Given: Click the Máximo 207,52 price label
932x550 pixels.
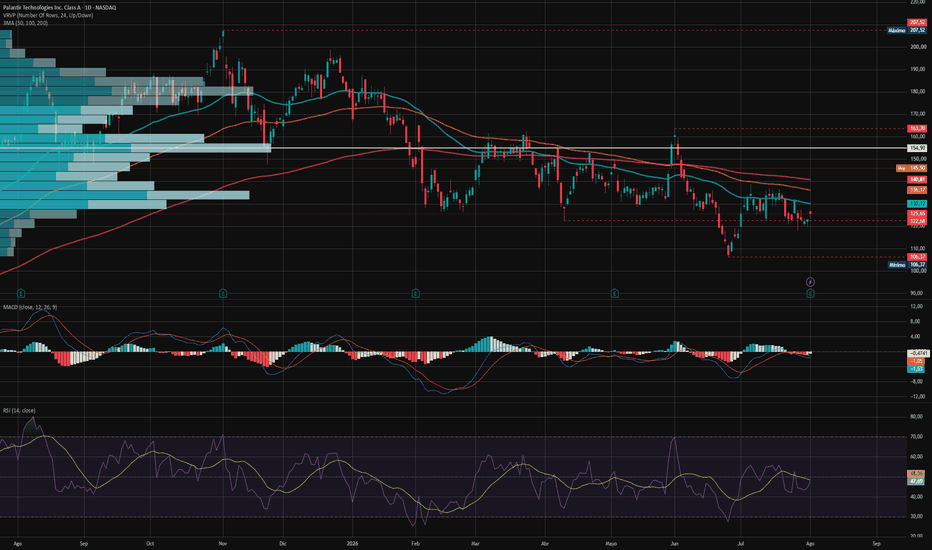Looking at the screenshot, I should 906,30.
